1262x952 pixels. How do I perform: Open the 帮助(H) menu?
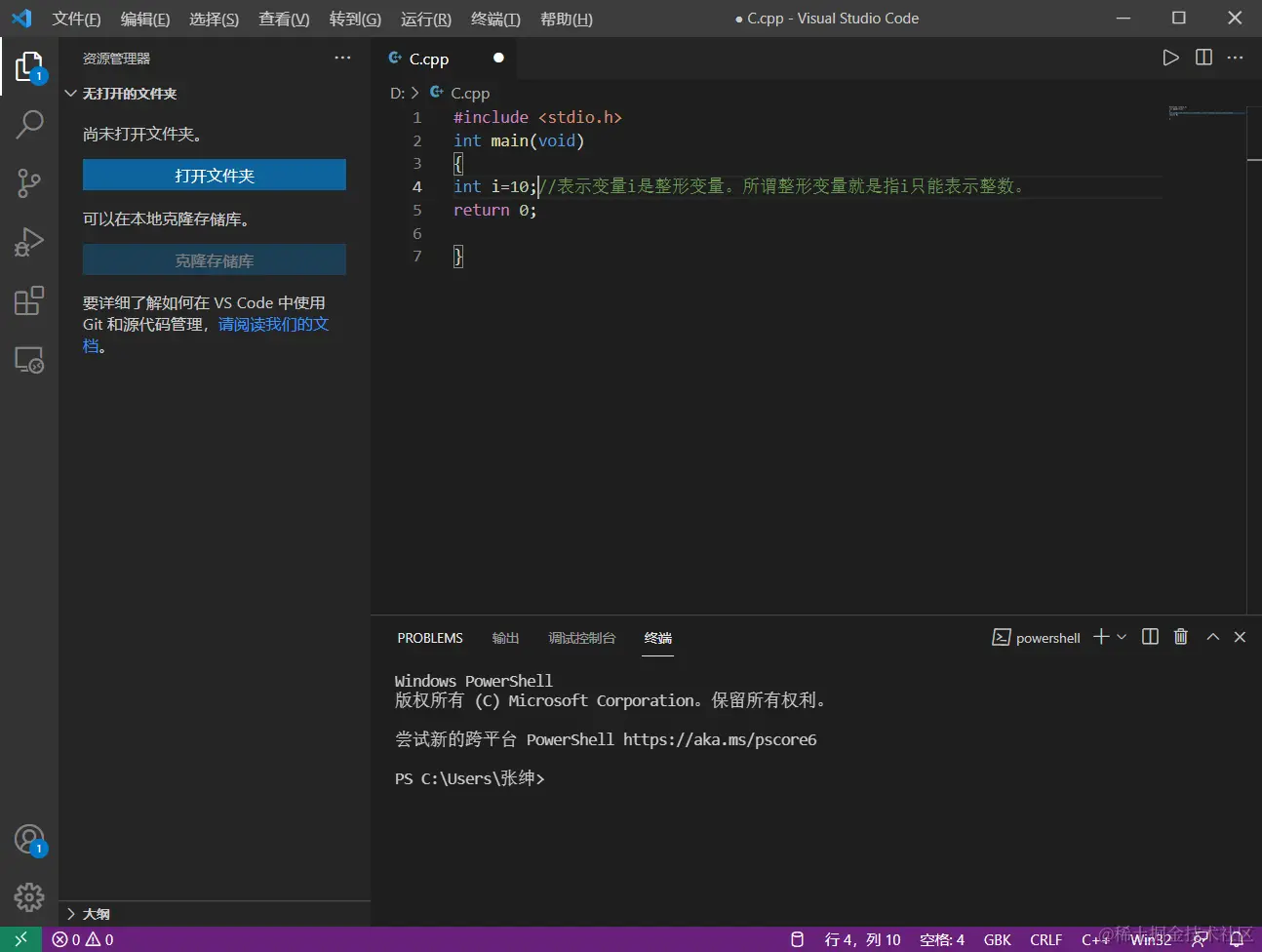[566, 19]
